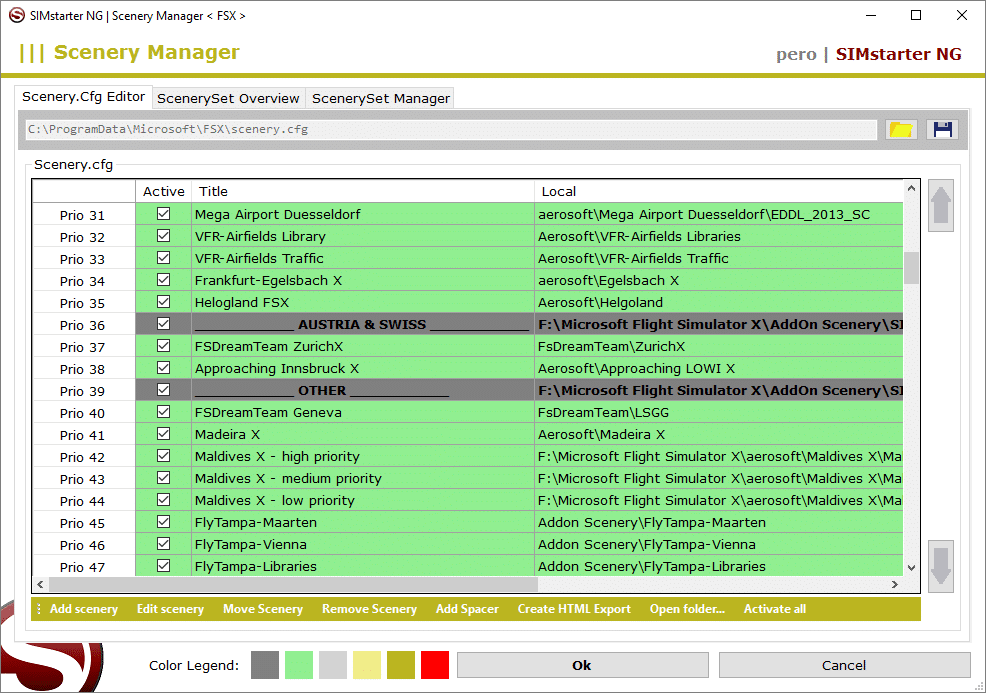The width and height of the screenshot is (986, 693).
Task: Open scenery.cfg file with yellow folder icon
Action: [901, 130]
